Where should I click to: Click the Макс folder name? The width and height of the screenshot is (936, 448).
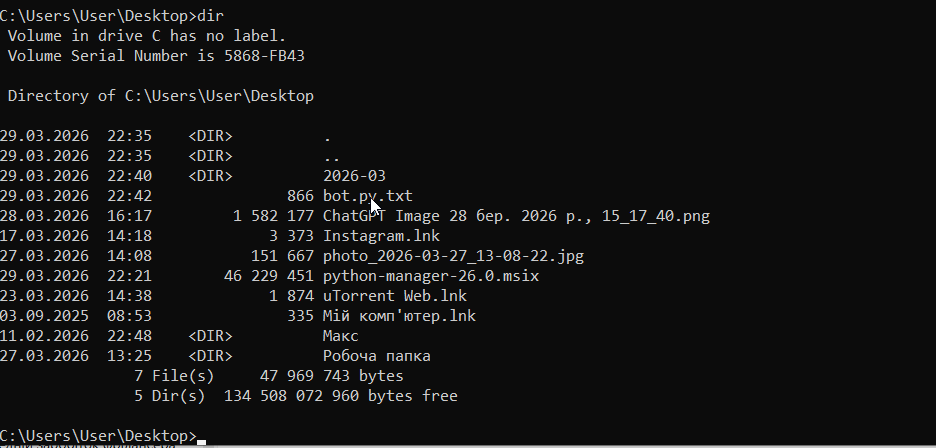pyautogui.click(x=340, y=336)
